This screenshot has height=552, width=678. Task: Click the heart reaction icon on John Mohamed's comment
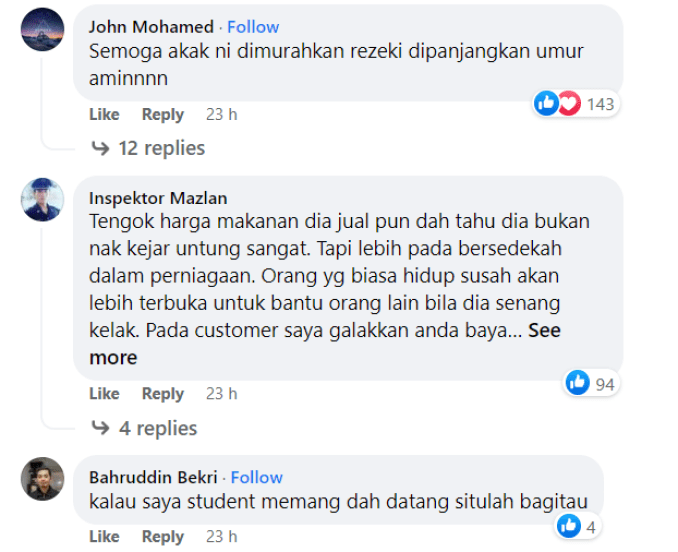point(569,103)
